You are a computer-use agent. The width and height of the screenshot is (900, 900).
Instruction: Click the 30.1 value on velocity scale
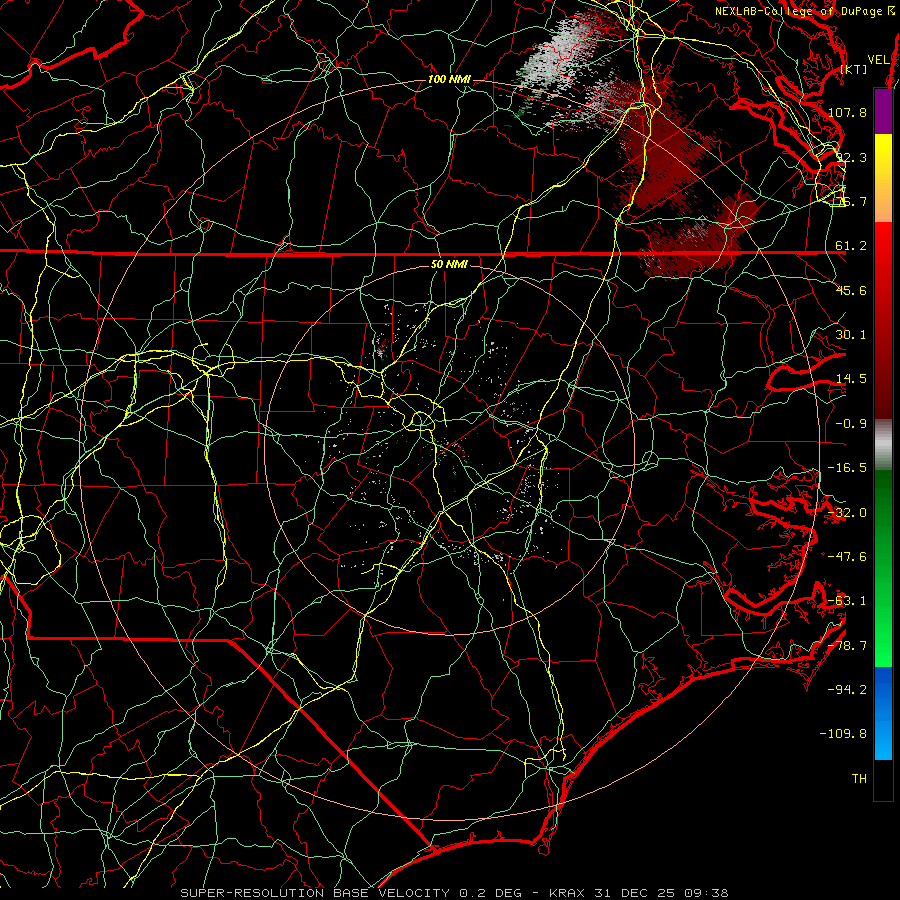point(851,335)
